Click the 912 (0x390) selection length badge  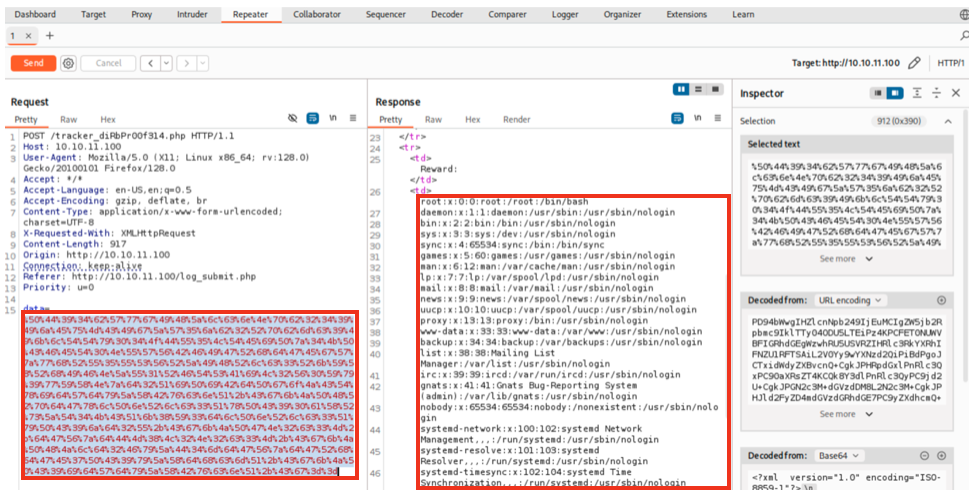pos(899,121)
